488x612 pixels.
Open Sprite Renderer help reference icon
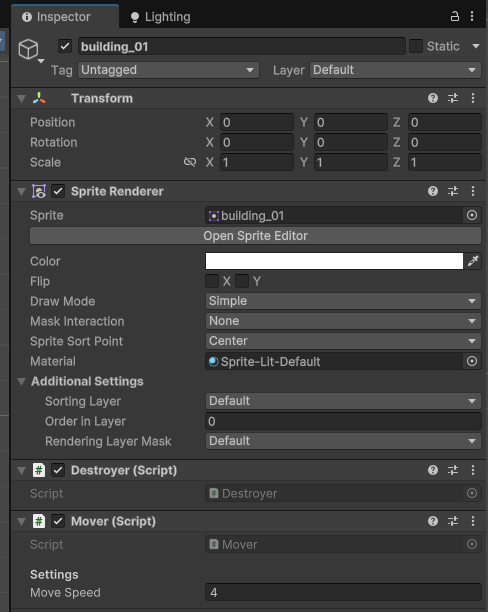pyautogui.click(x=433, y=191)
